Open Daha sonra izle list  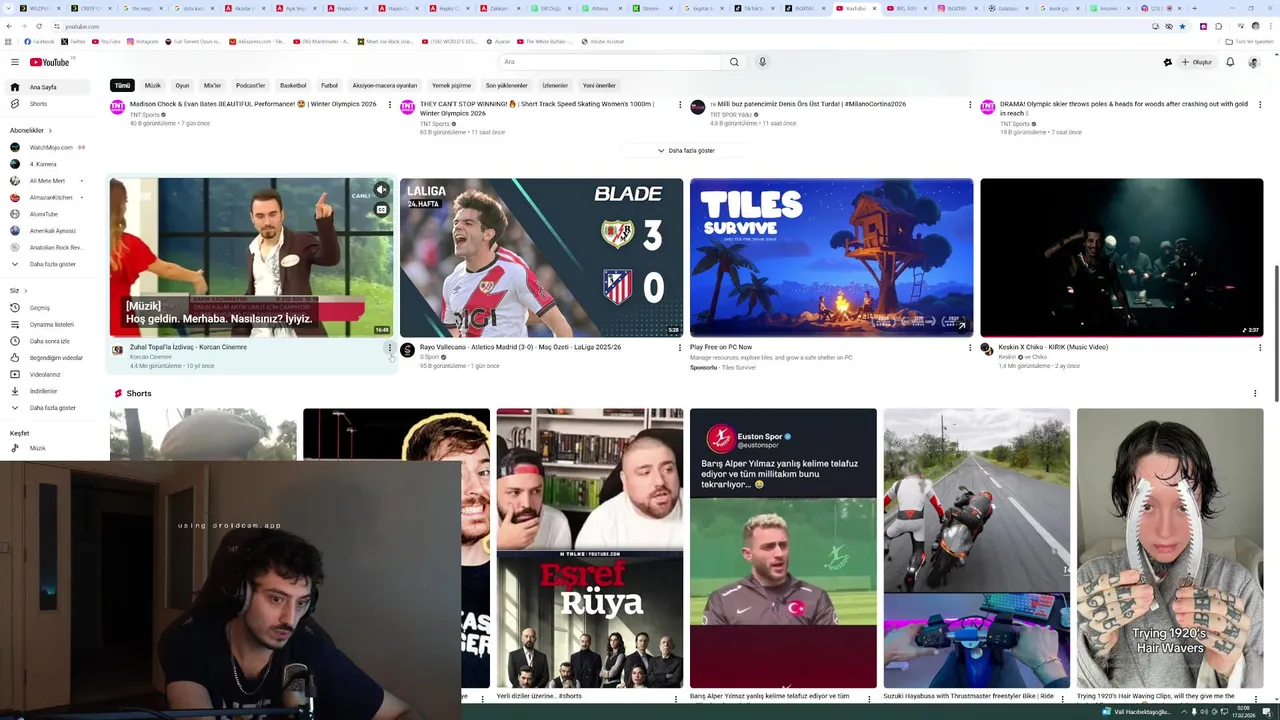(x=49, y=341)
